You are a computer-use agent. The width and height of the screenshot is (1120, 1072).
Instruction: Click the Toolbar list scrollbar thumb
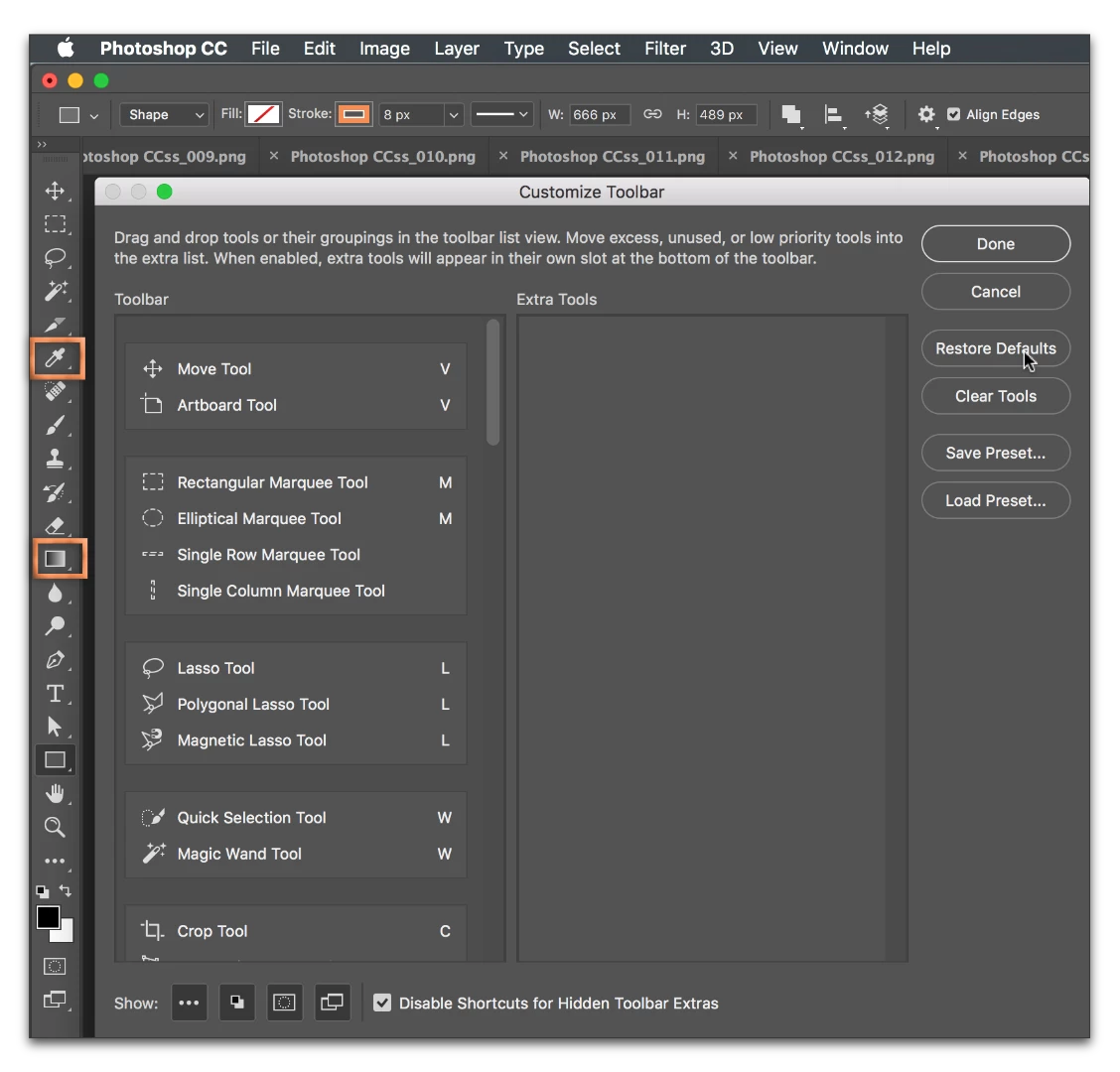pyautogui.click(x=492, y=382)
